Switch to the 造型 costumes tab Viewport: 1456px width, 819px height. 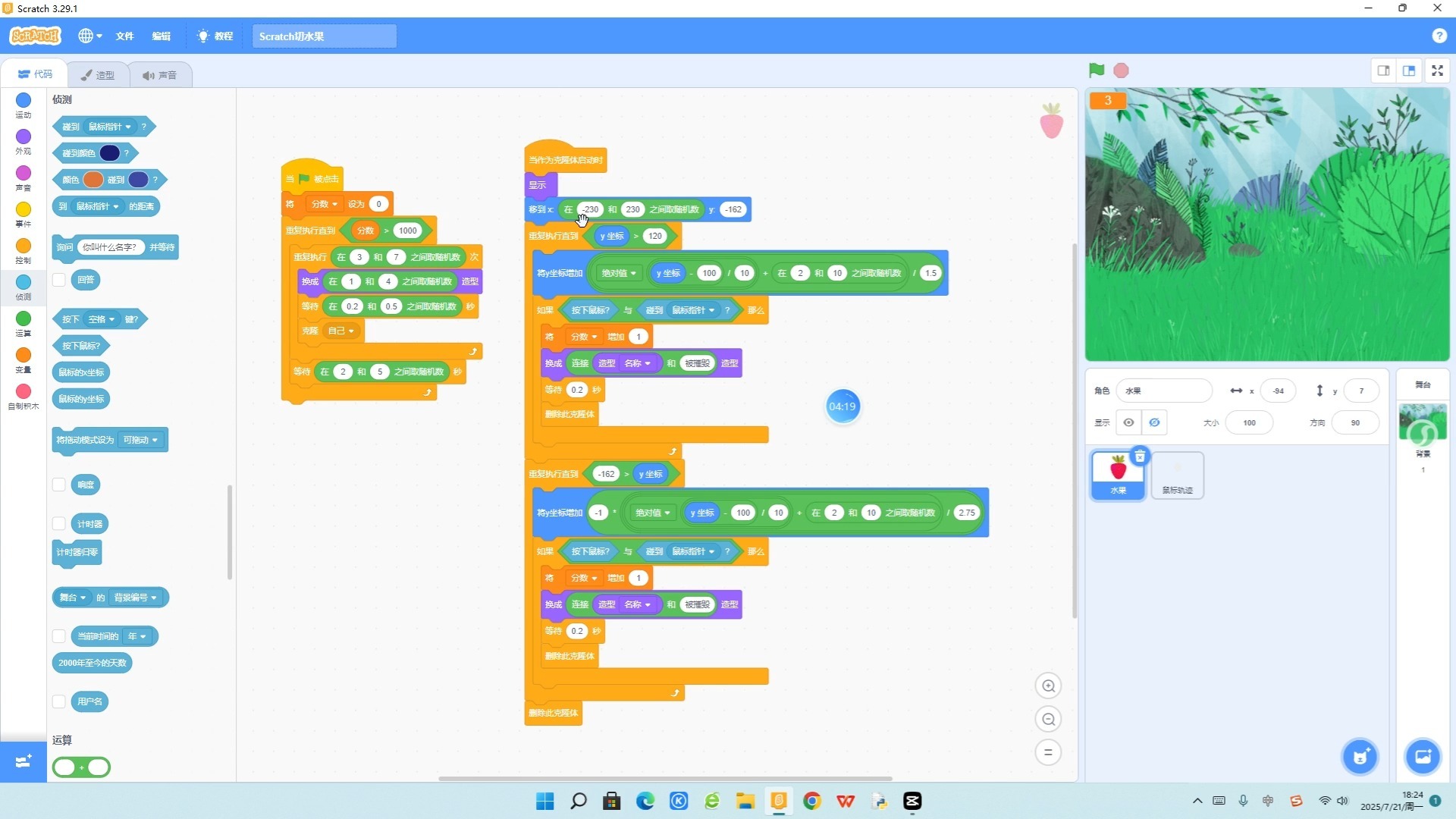pos(98,75)
